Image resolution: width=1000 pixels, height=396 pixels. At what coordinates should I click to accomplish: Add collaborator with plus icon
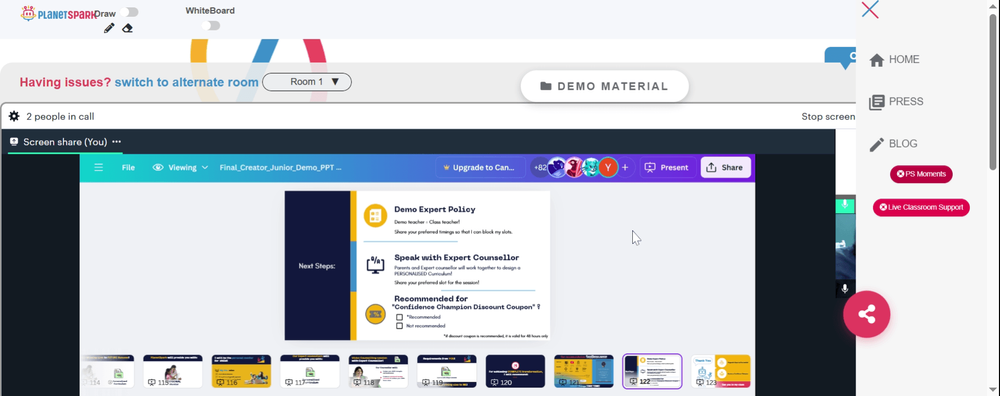[x=625, y=168]
